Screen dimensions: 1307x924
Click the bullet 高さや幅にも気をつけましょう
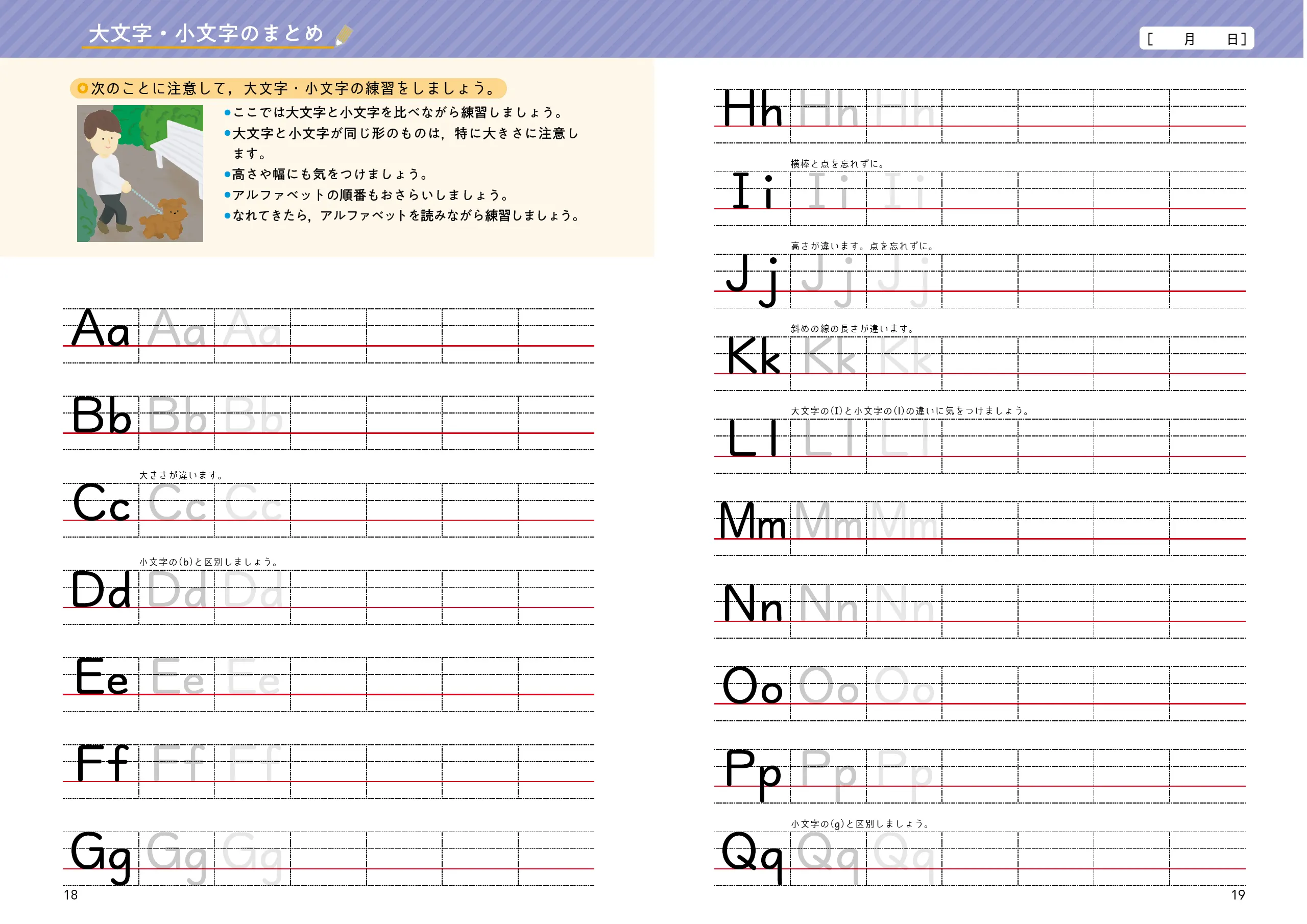pyautogui.click(x=327, y=174)
